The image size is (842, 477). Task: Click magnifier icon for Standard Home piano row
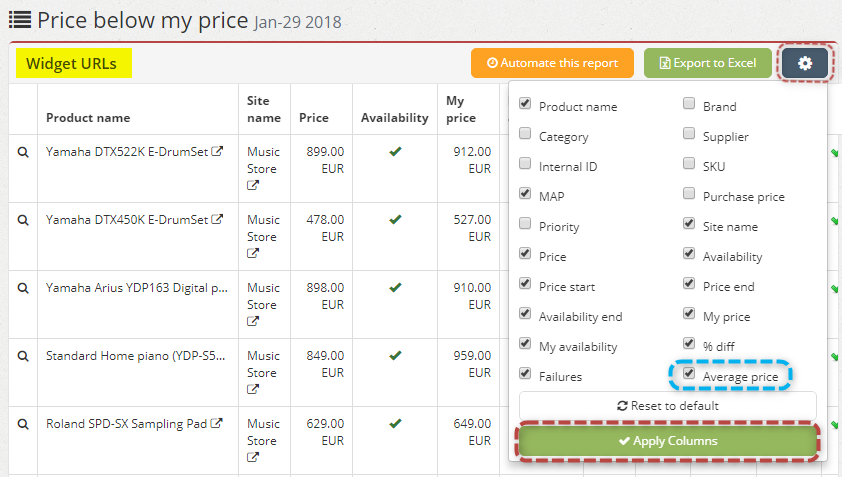pyautogui.click(x=23, y=356)
